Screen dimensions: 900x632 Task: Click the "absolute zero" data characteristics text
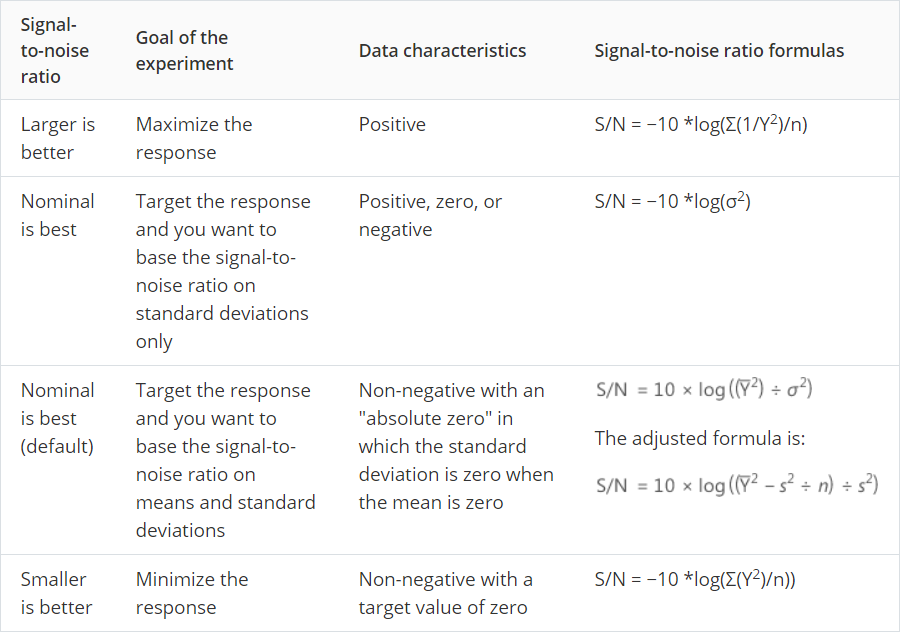tap(452, 446)
